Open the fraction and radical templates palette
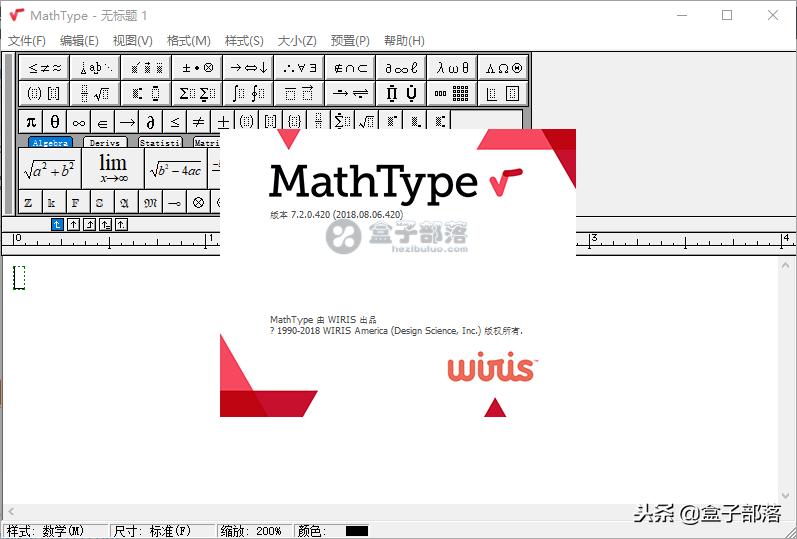This screenshot has width=797, height=539. (95, 93)
